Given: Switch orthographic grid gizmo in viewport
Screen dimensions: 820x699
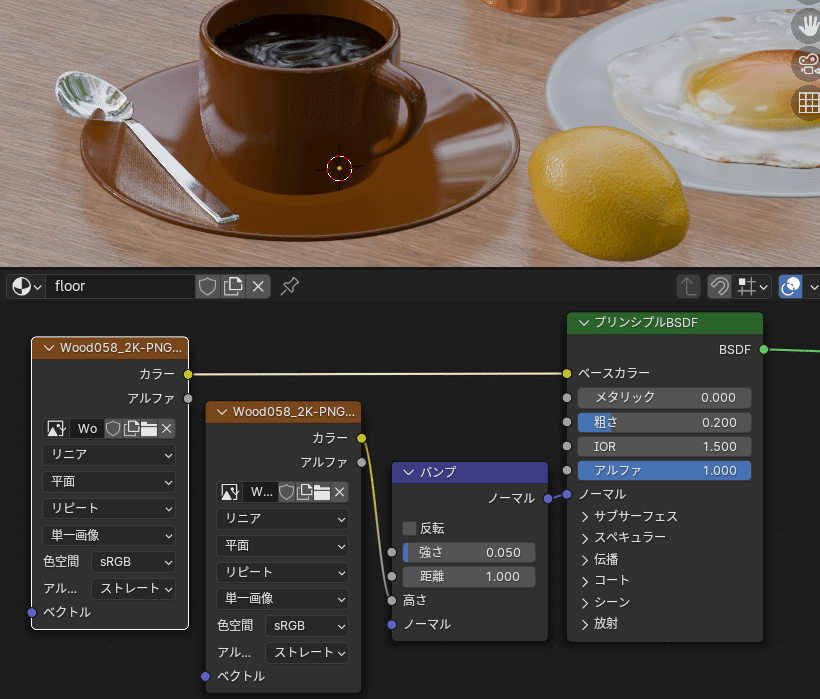Looking at the screenshot, I should coord(808,102).
